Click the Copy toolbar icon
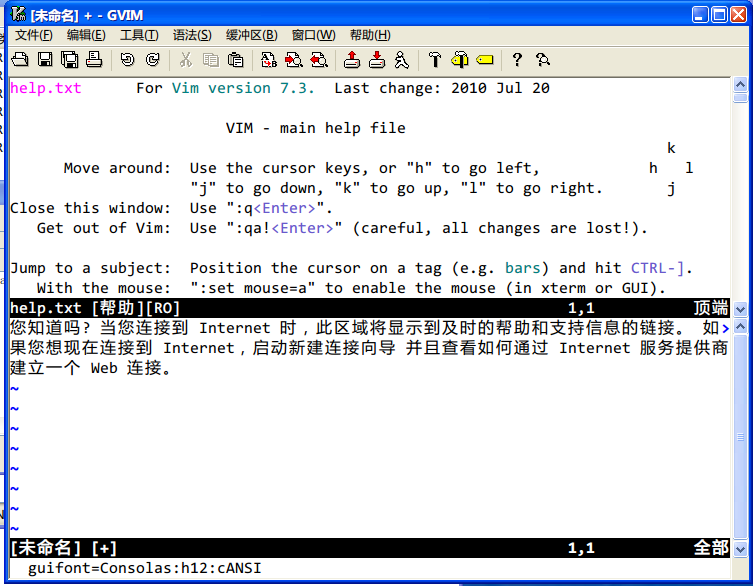The width and height of the screenshot is (753, 586). coord(210,60)
